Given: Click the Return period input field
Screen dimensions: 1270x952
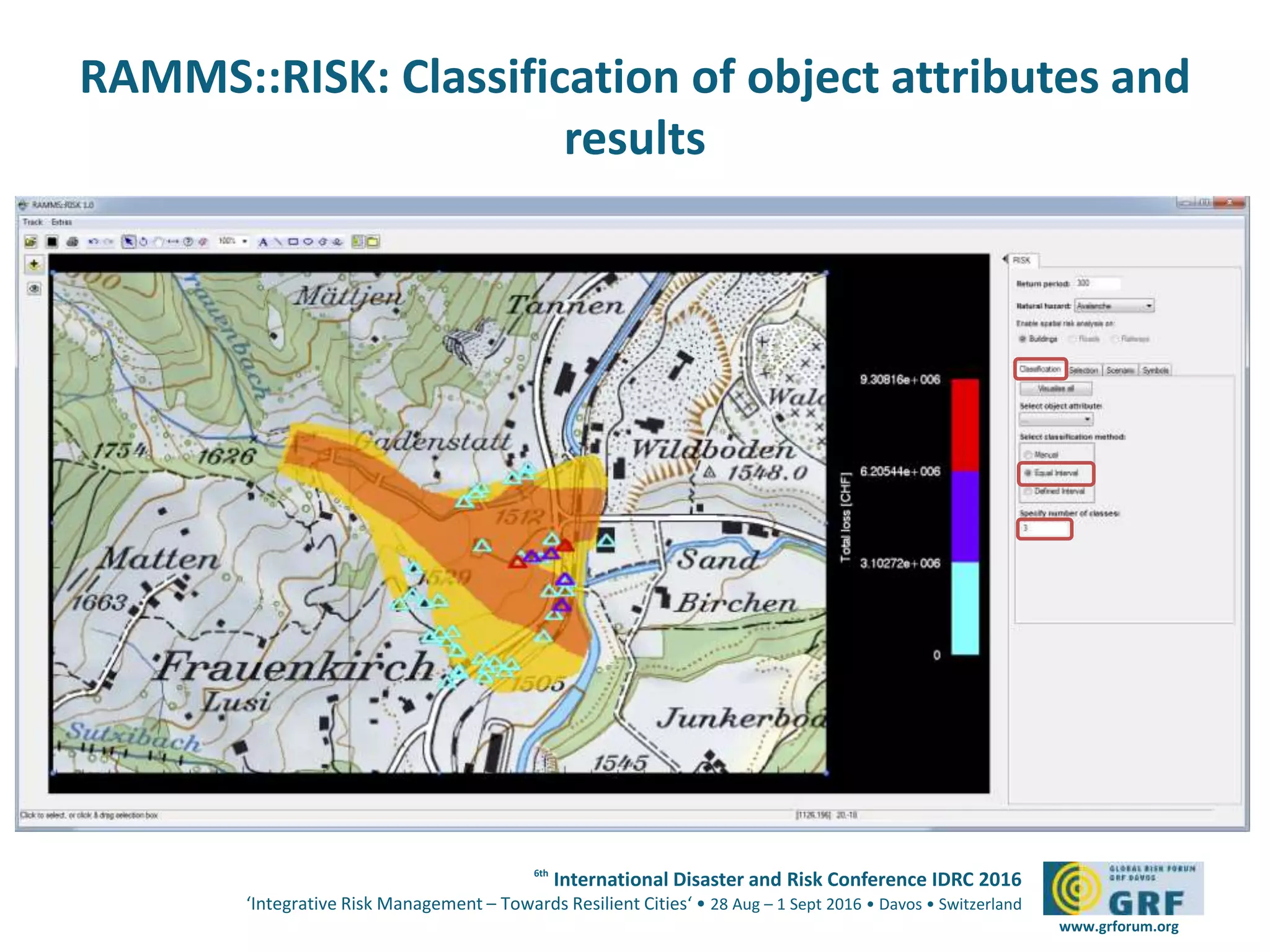Looking at the screenshot, I should [x=1098, y=284].
